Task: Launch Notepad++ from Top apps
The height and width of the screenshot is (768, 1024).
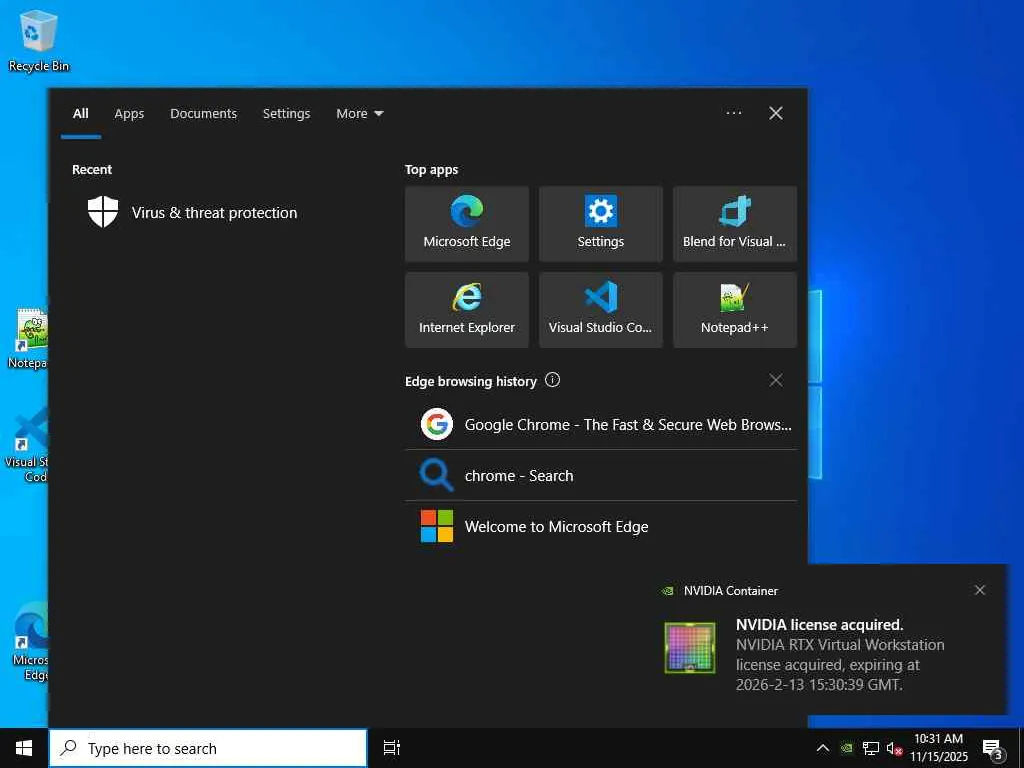Action: click(734, 309)
